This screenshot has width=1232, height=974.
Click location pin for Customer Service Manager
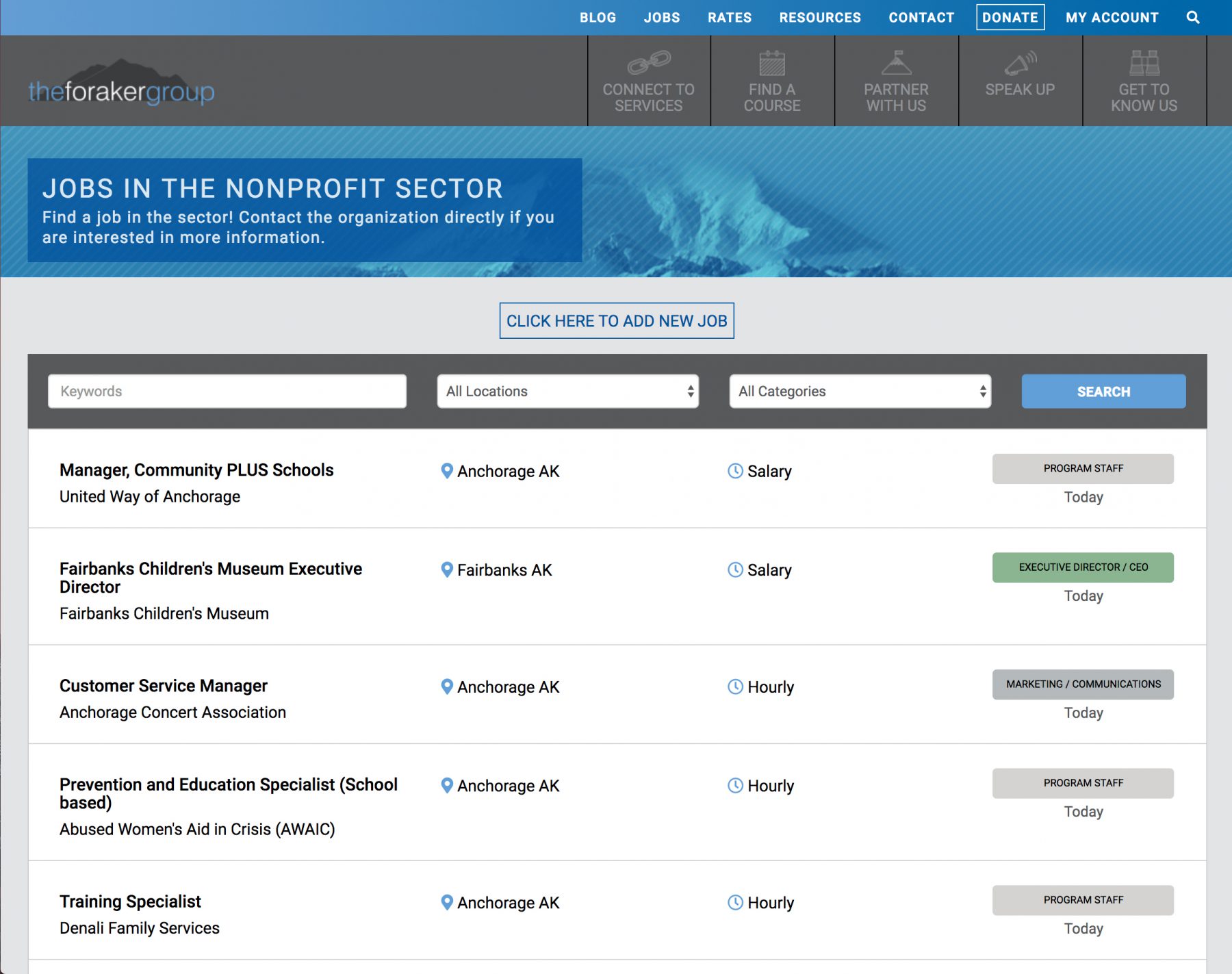447,687
